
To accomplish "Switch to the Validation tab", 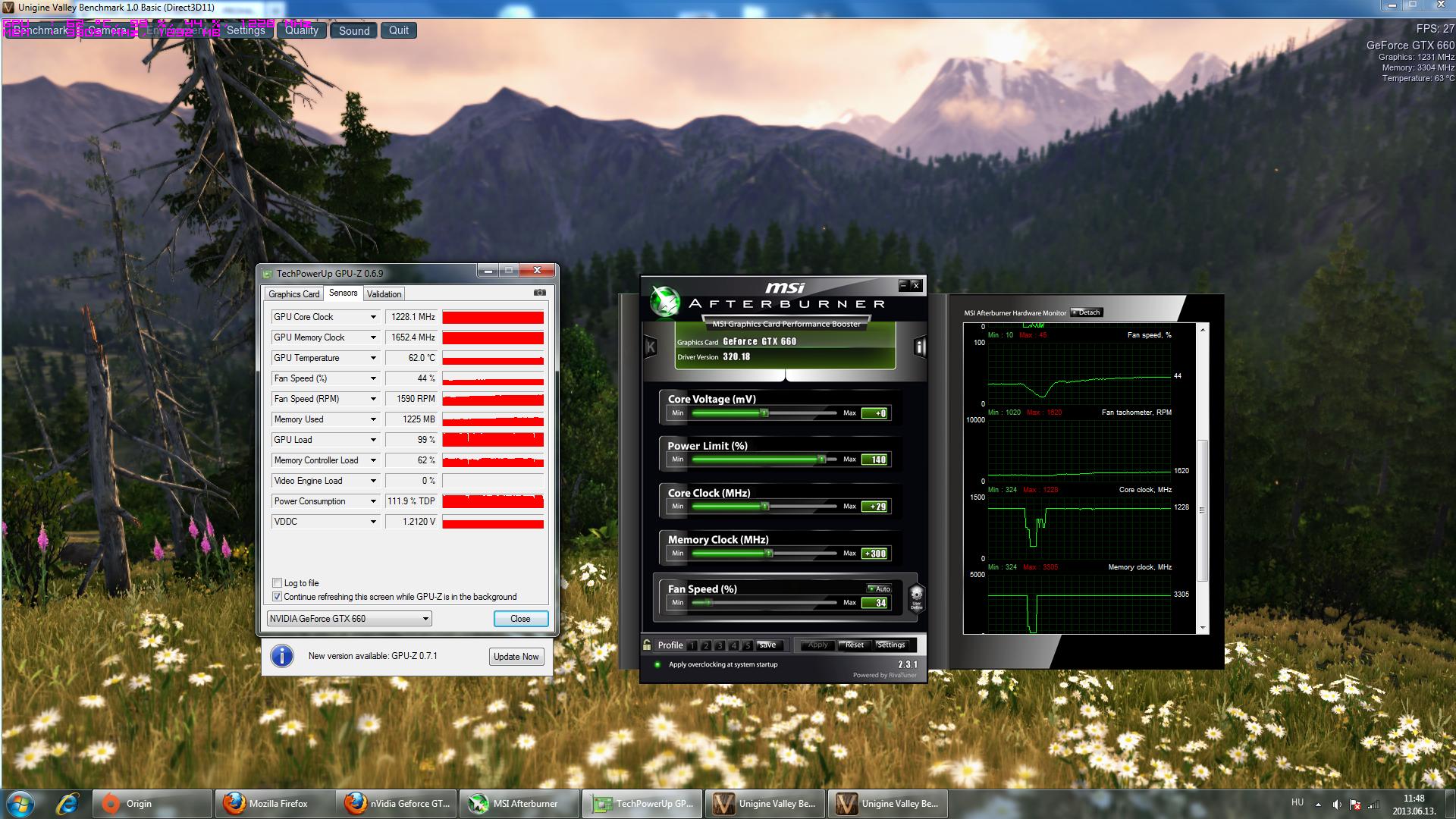I will pyautogui.click(x=384, y=294).
